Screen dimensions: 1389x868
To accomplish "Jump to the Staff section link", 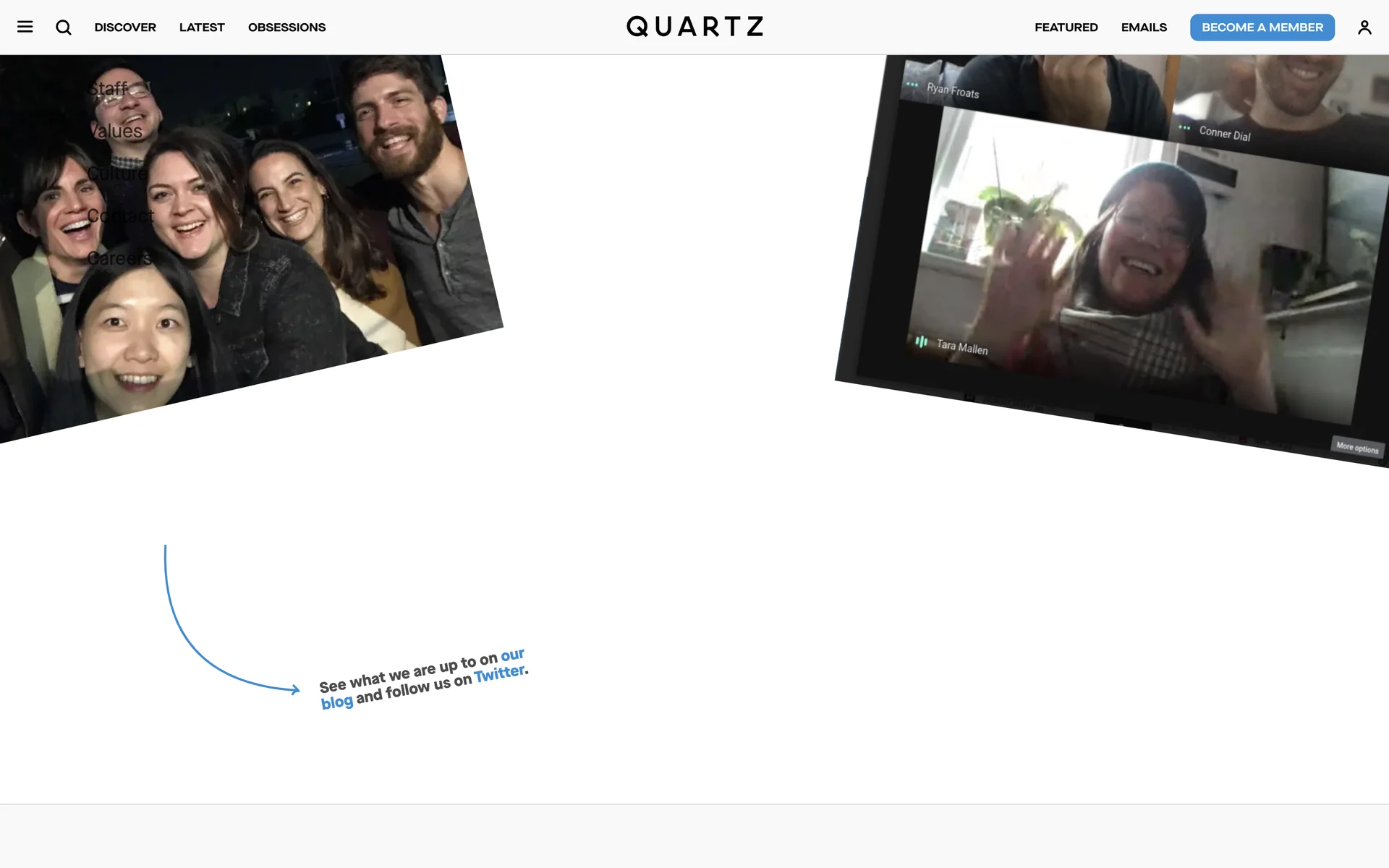I will (108, 89).
